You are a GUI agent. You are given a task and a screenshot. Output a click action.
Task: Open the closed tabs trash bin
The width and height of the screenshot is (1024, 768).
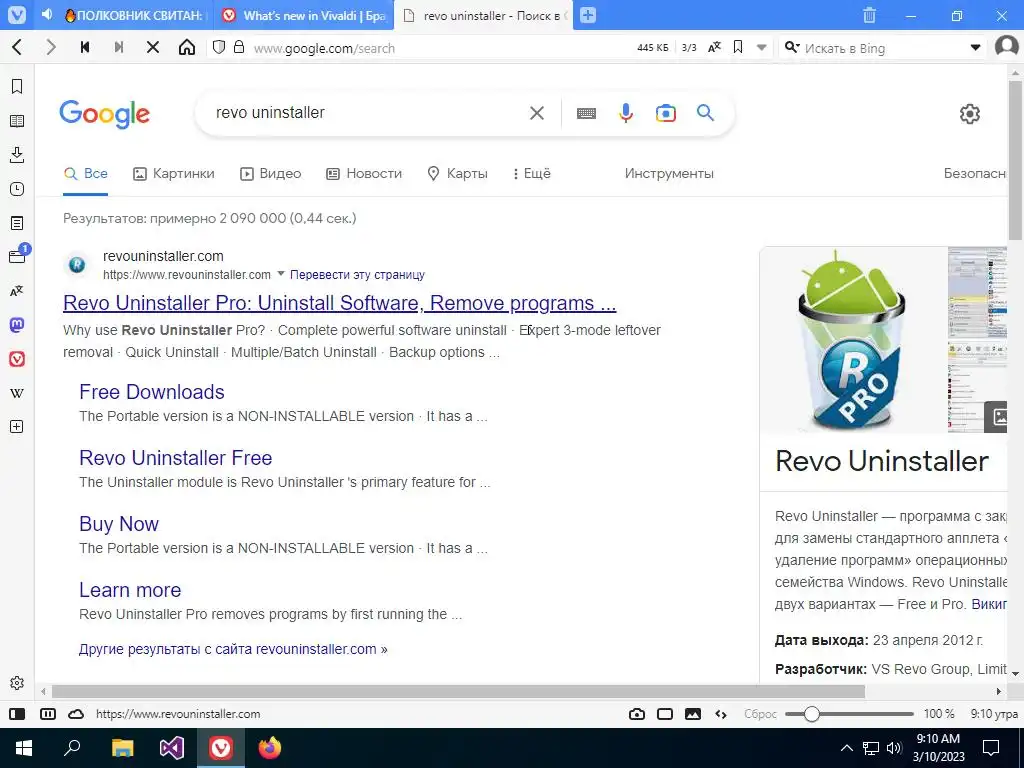point(869,15)
